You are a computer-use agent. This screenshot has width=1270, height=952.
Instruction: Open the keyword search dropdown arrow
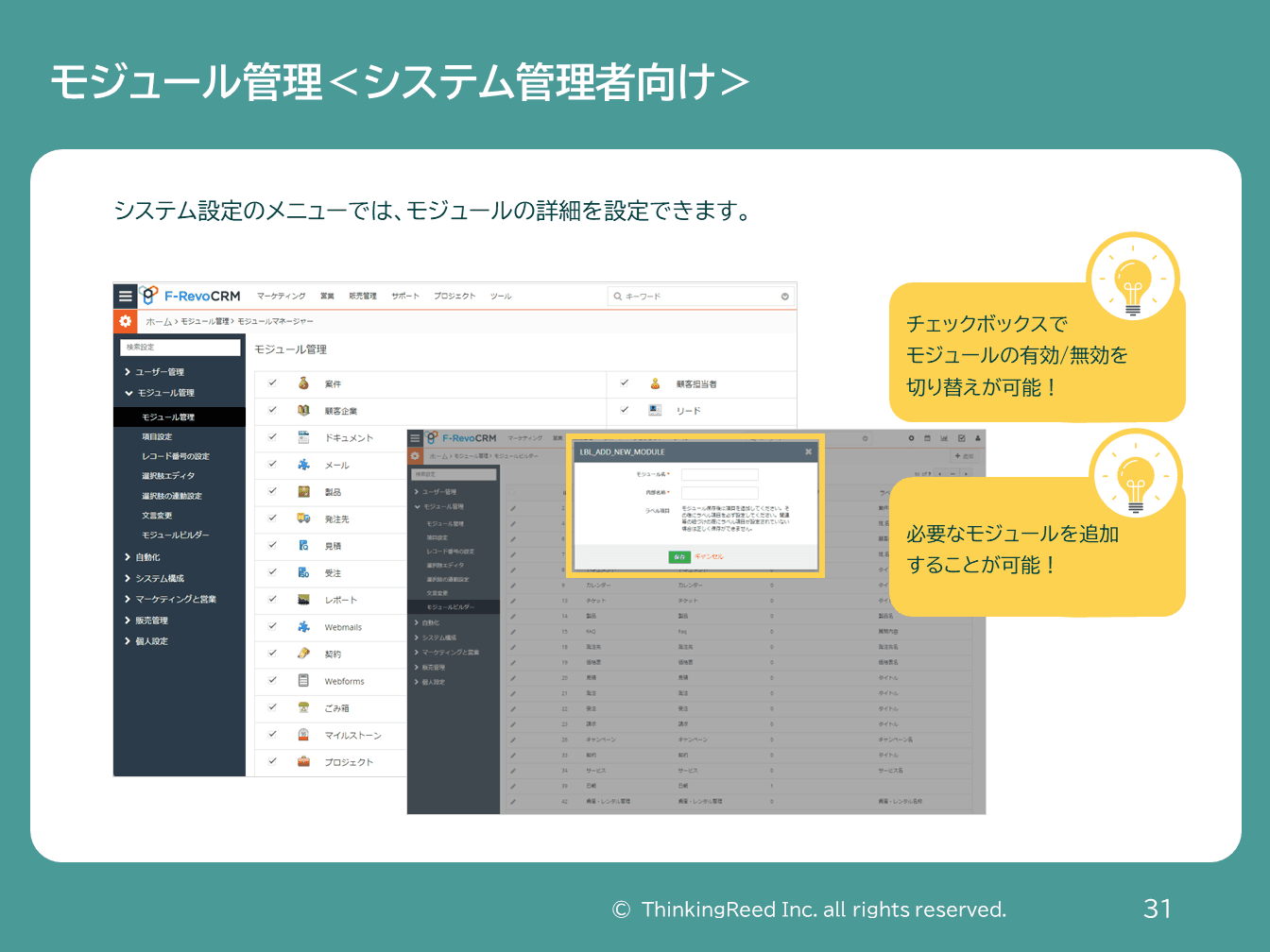(784, 297)
